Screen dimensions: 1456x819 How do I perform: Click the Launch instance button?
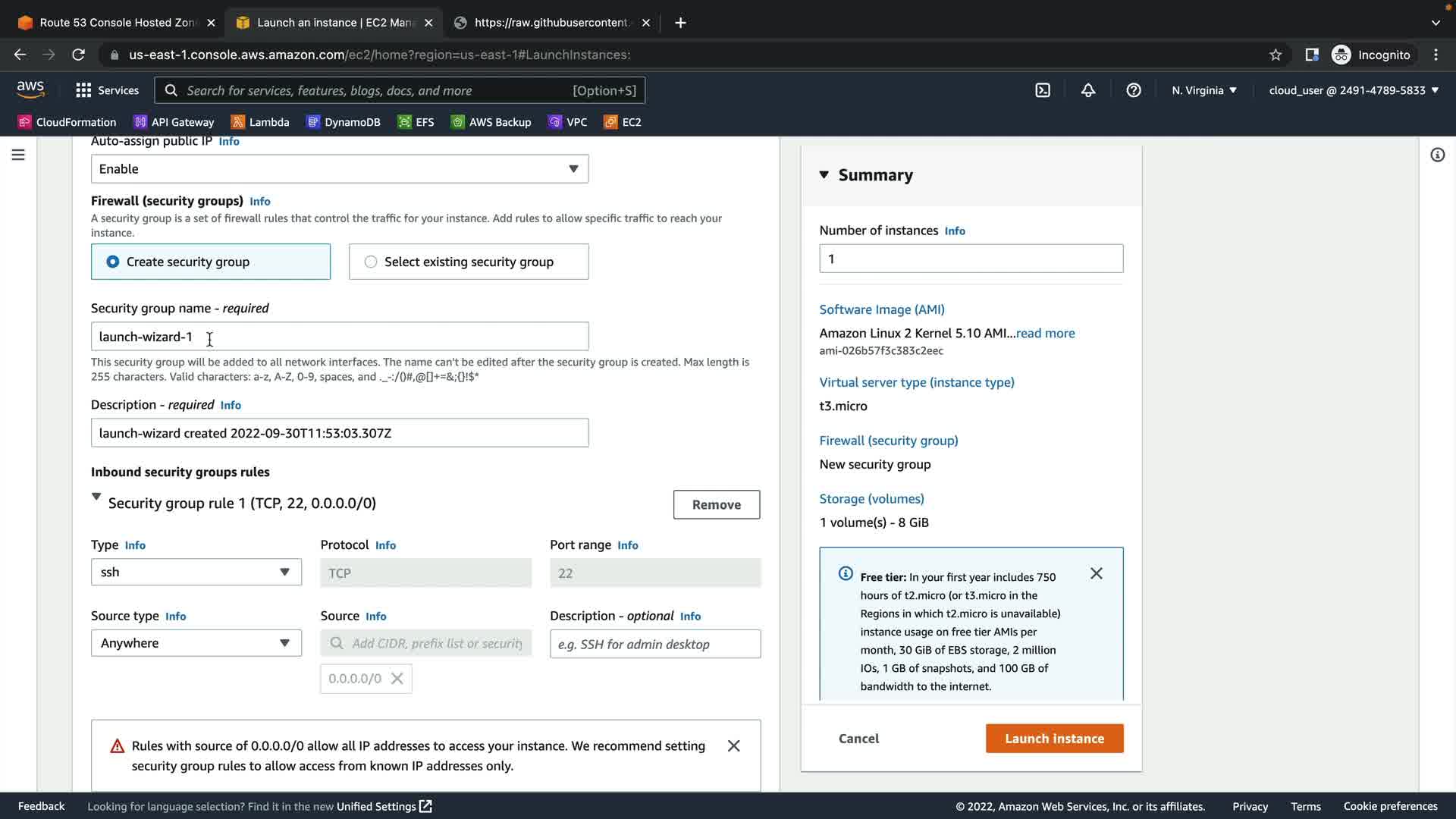tap(1054, 739)
